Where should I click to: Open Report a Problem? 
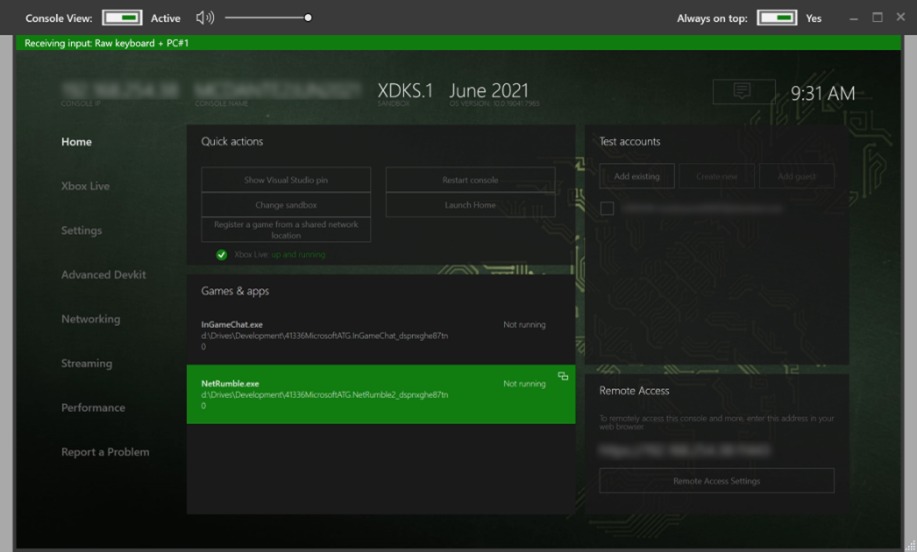pyautogui.click(x=105, y=452)
